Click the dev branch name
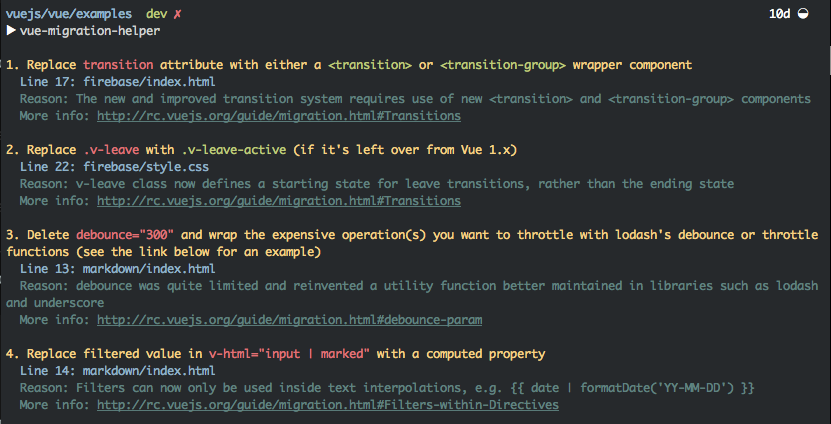Screen dimensions: 831x424 pyautogui.click(x=156, y=14)
